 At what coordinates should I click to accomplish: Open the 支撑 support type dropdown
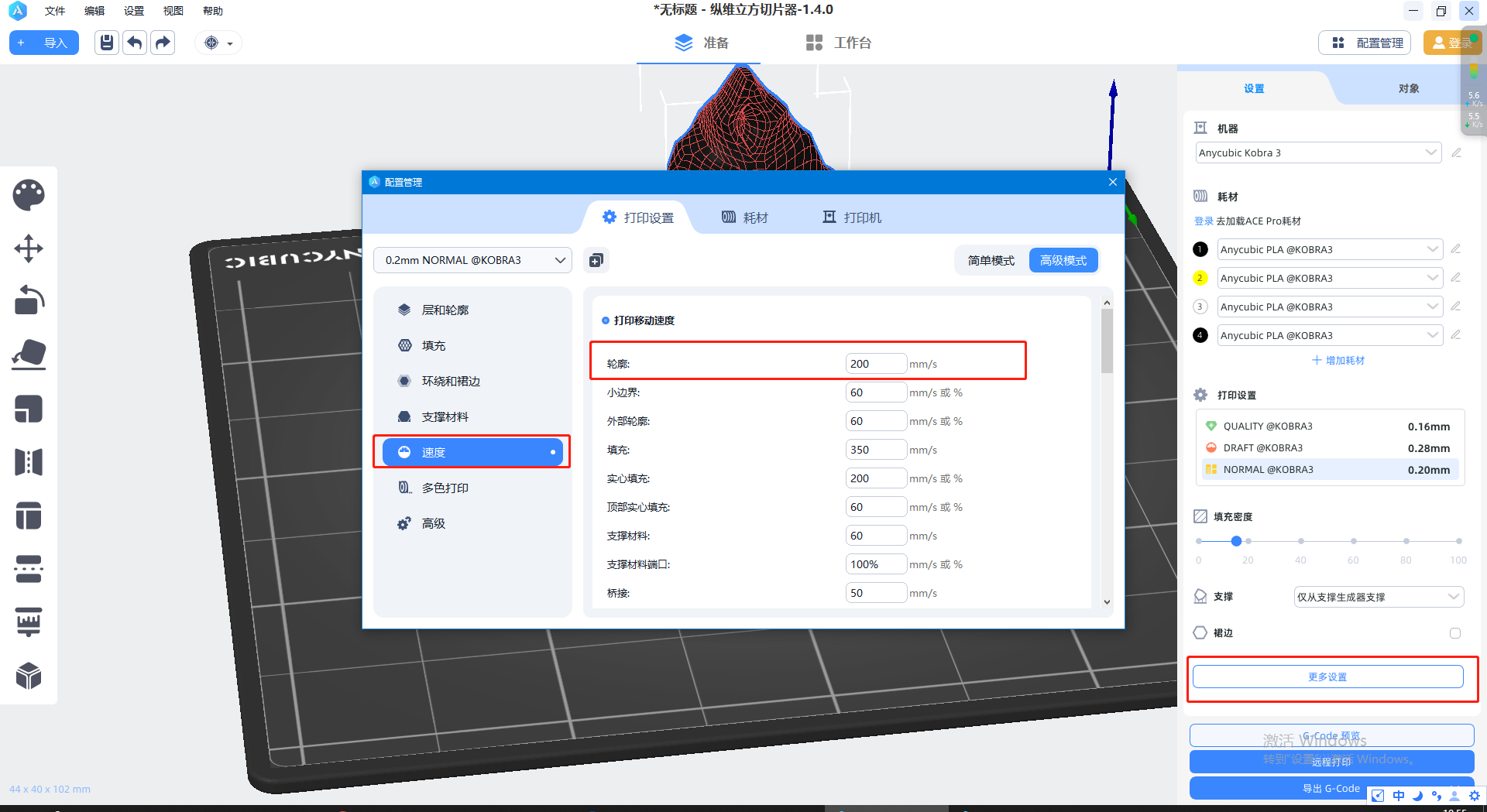click(1379, 597)
